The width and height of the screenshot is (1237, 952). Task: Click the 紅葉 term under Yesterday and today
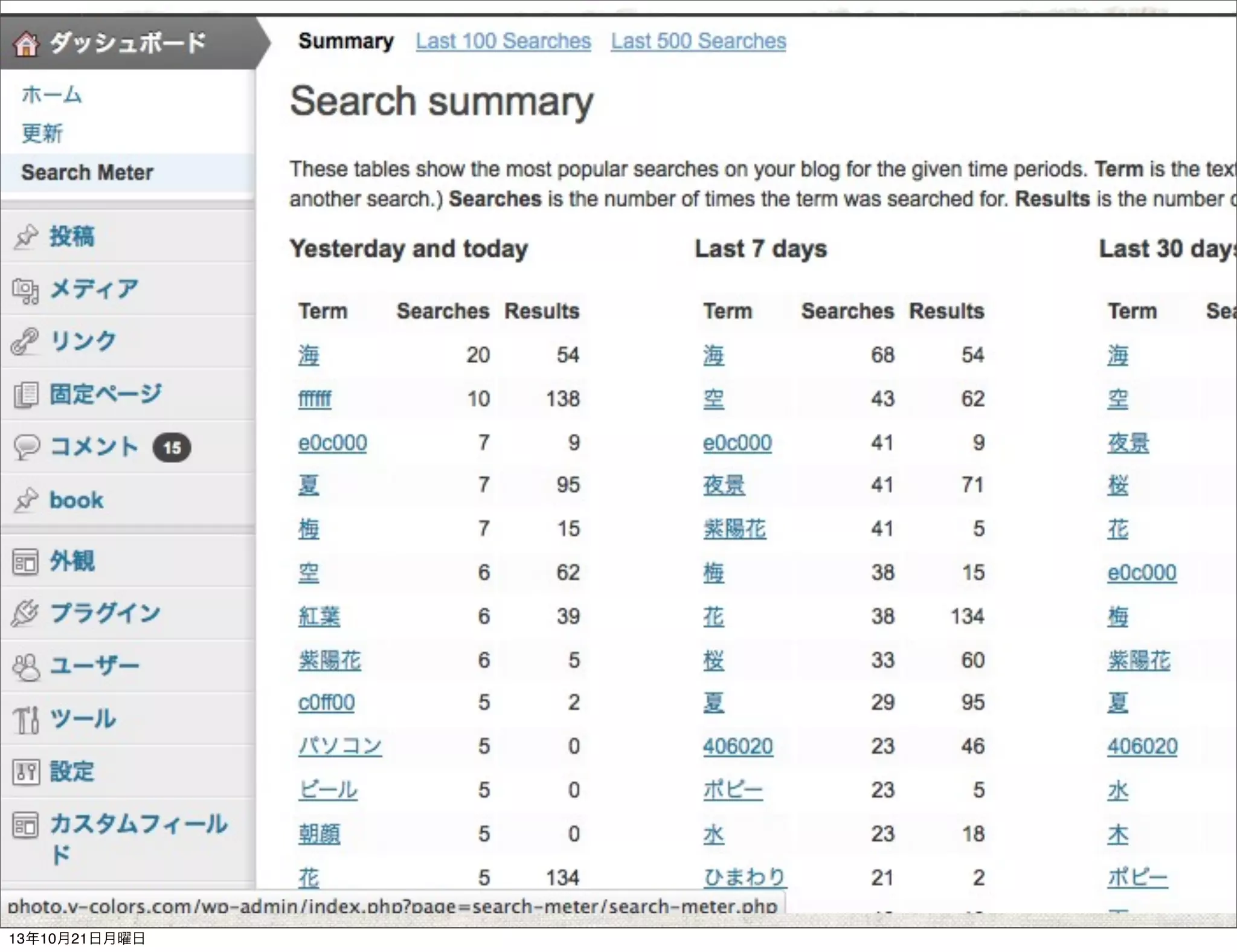tap(319, 617)
